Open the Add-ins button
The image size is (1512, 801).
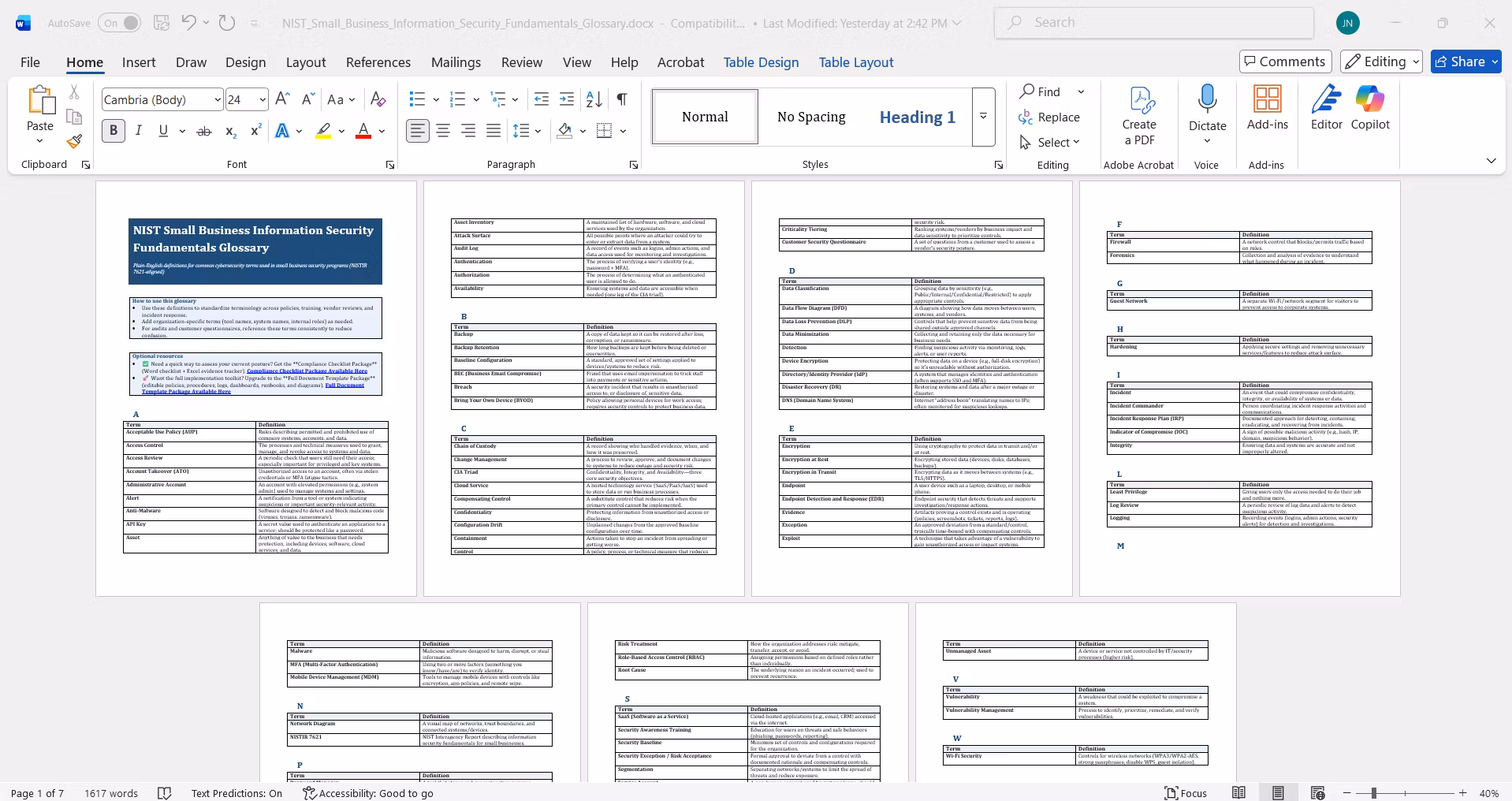[x=1268, y=108]
